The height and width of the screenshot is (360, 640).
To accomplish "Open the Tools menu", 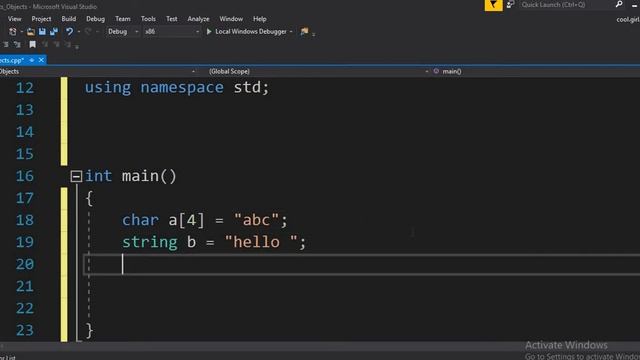I will (148, 19).
